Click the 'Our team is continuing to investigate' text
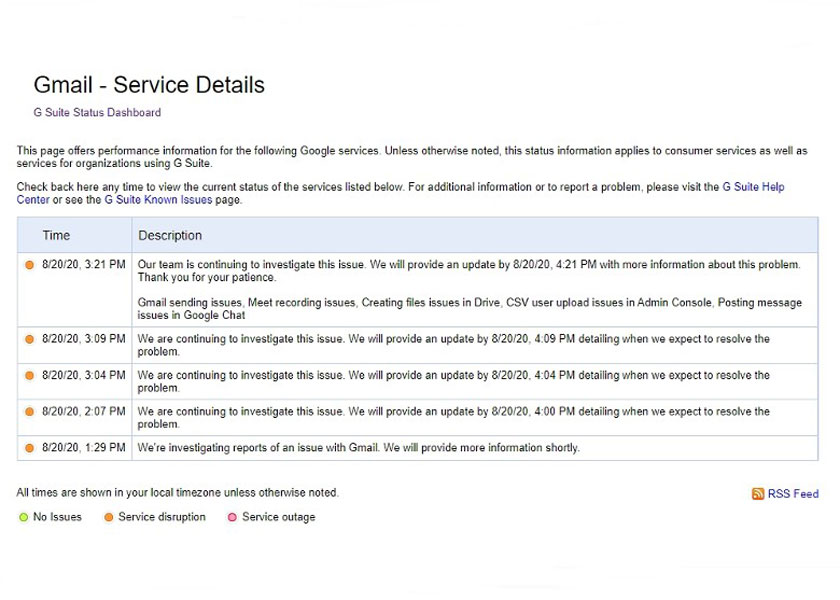This screenshot has width=840, height=600. click(469, 271)
